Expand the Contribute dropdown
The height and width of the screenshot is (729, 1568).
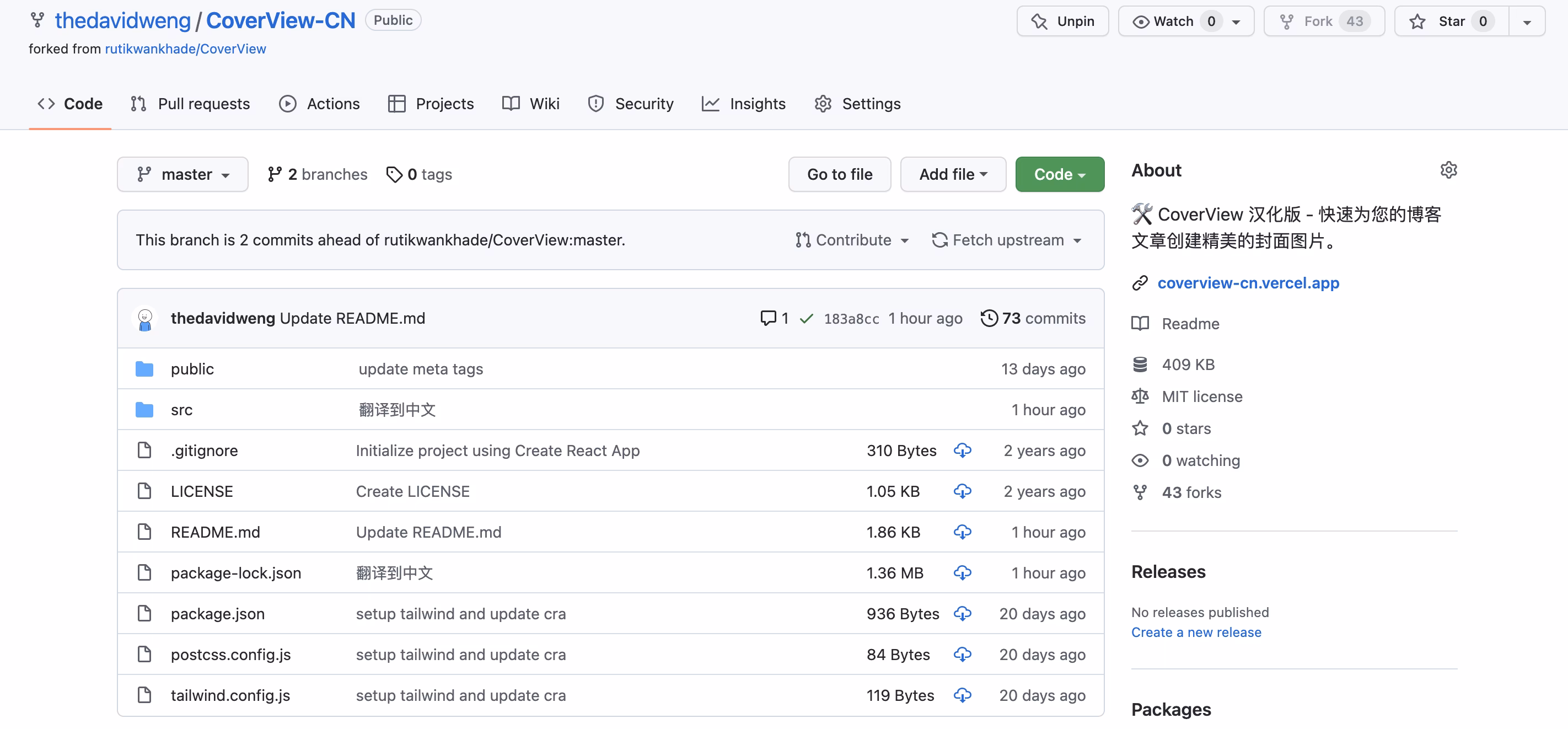[x=852, y=240]
